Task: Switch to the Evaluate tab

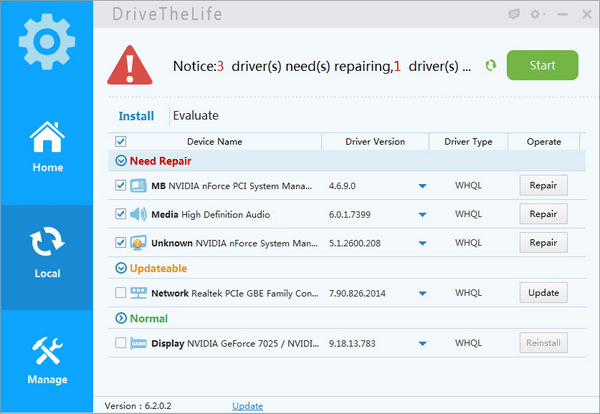Action: click(196, 116)
